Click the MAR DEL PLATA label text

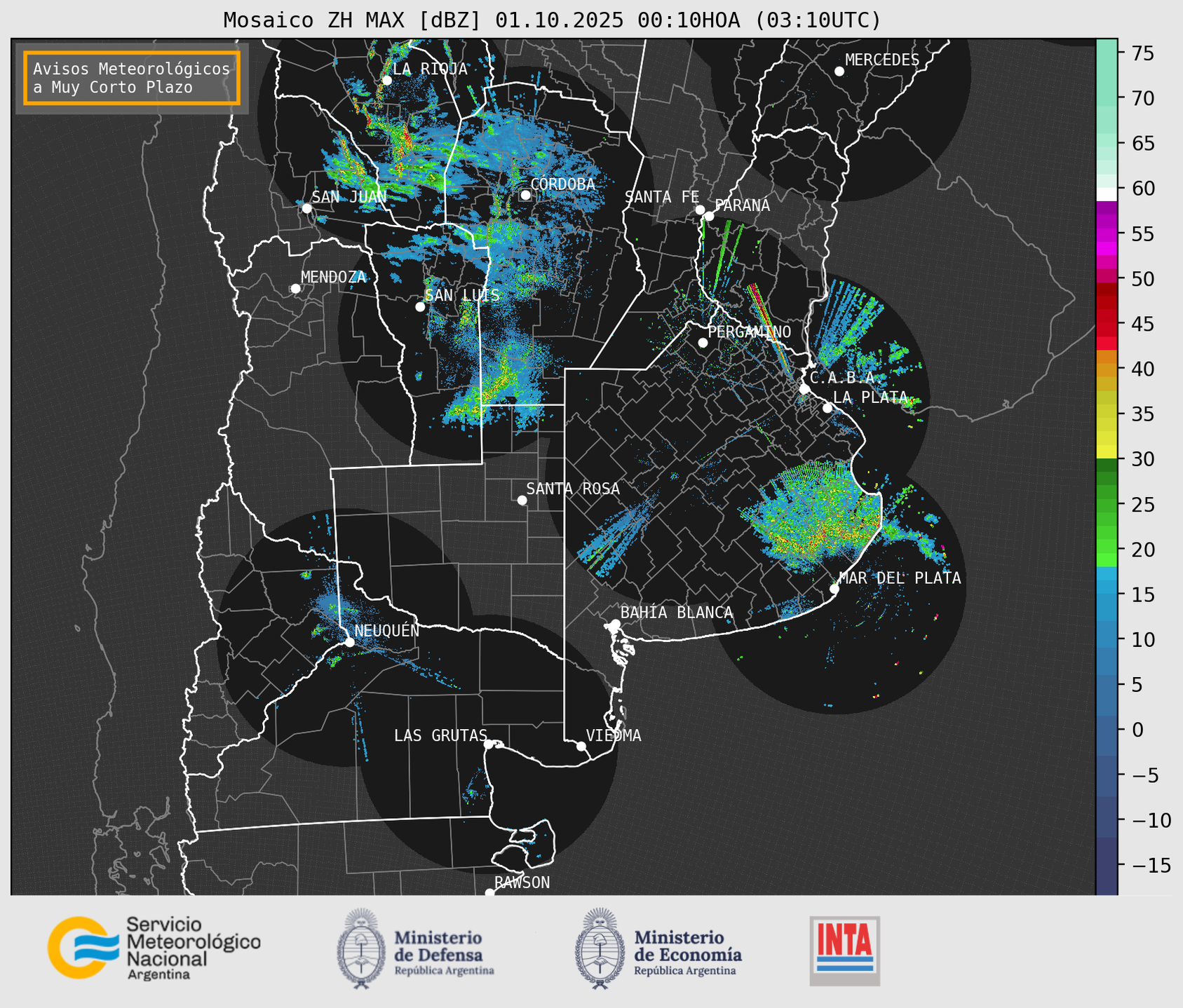[x=900, y=578]
